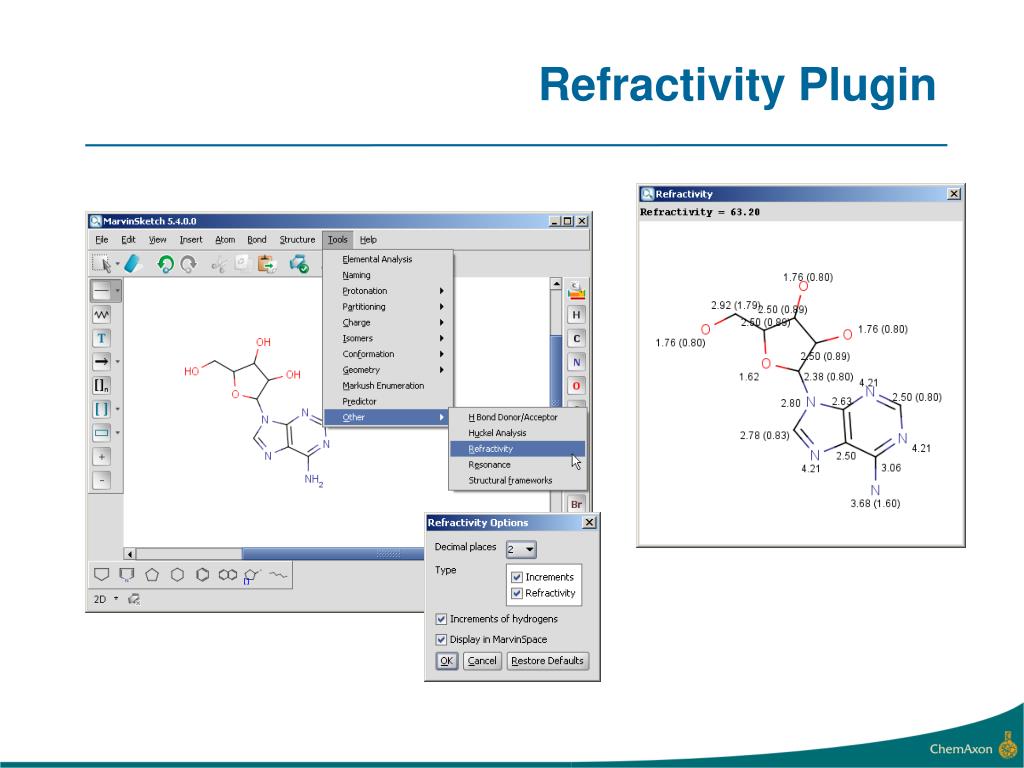The width and height of the screenshot is (1024, 768).
Task: Toggle the Increments checkbox
Action: tap(517, 577)
